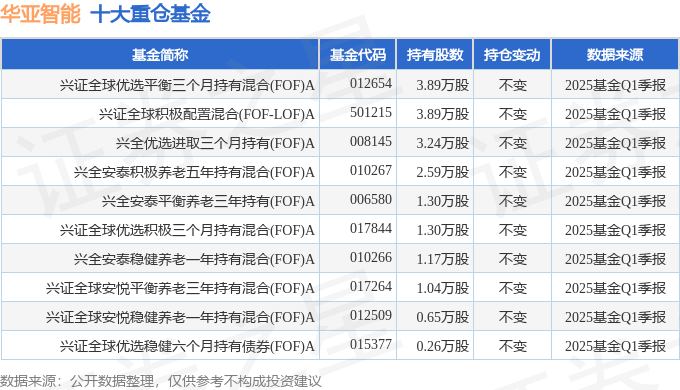Open fund 兴证全球优选平衡三个月持有混合(FOF)A
This screenshot has width=680, height=390.
point(187,85)
